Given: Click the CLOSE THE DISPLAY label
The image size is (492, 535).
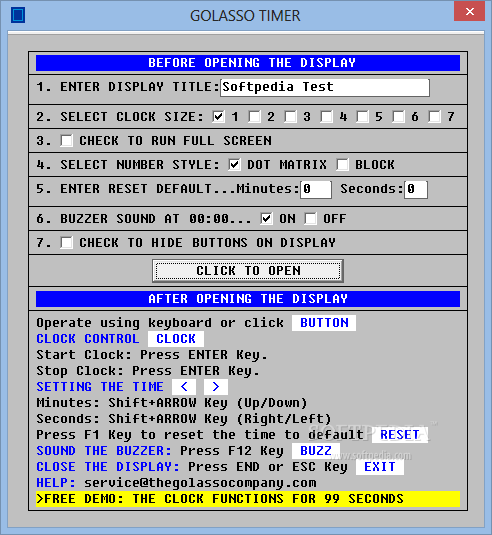Looking at the screenshot, I should (x=108, y=467).
